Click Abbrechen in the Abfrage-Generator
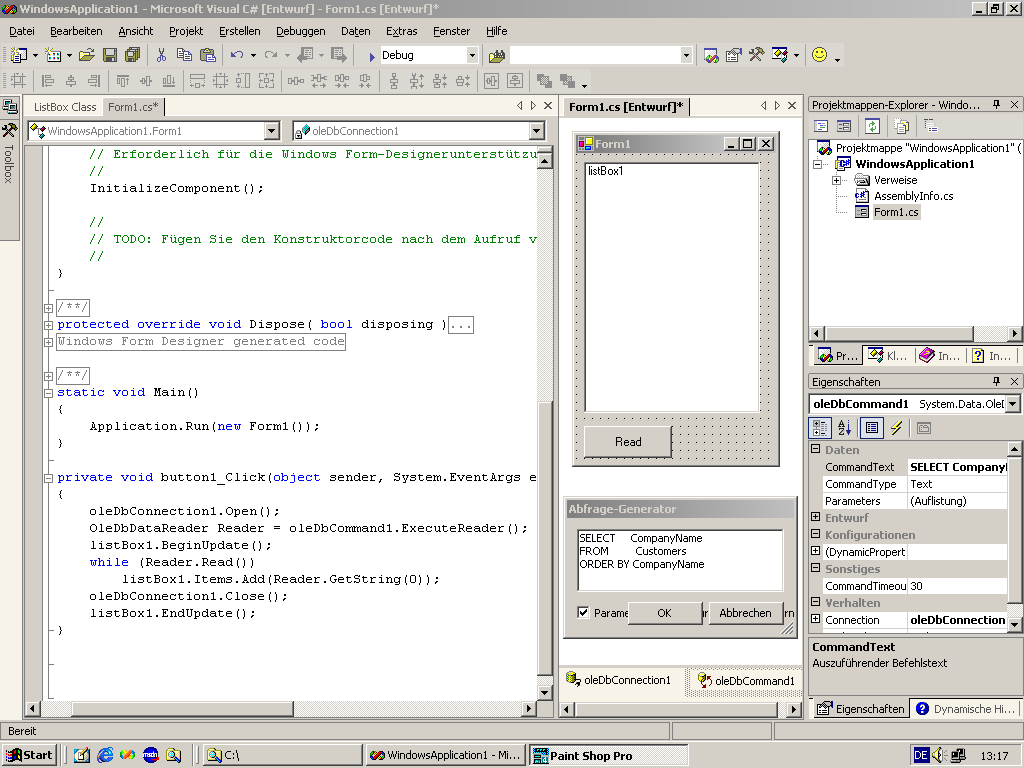Screen dimensions: 1024x768 click(x=745, y=613)
